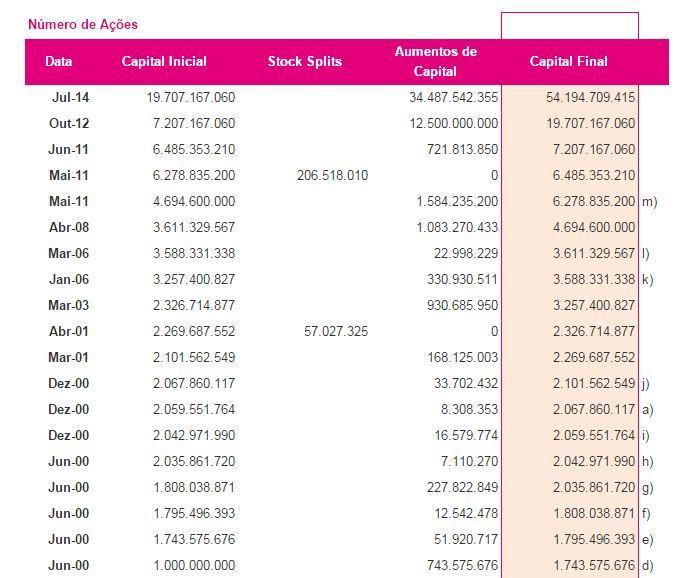Click the "Capital Final" column header
The height and width of the screenshot is (578, 691).
(569, 62)
